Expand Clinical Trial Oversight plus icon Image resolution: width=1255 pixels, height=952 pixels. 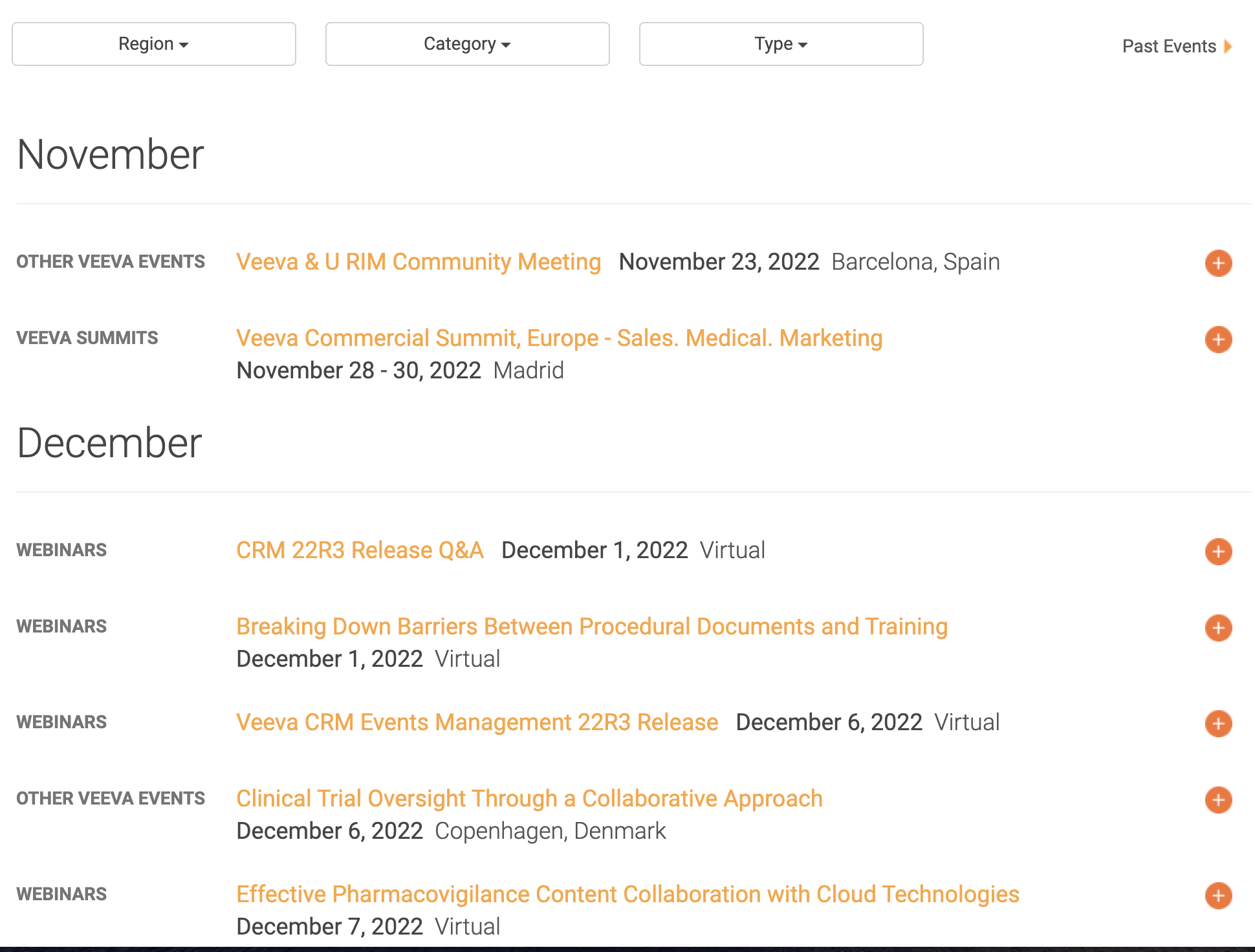point(1218,800)
